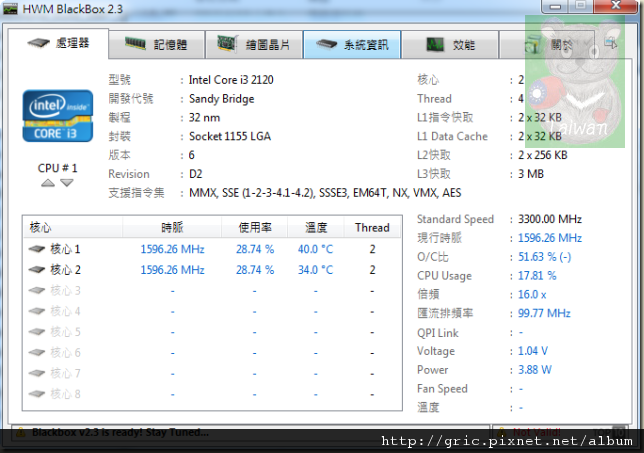Screen dimensions: 644x453
Task: Click the chip icon for 核心 2
Action: (37, 270)
